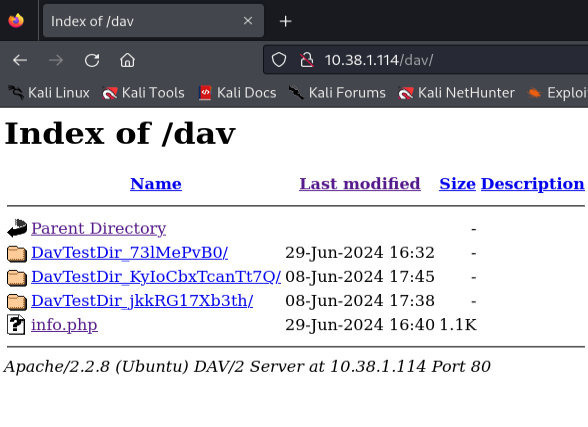Open the Kali Tools bookmark
This screenshot has height=427, width=588.
point(143,93)
